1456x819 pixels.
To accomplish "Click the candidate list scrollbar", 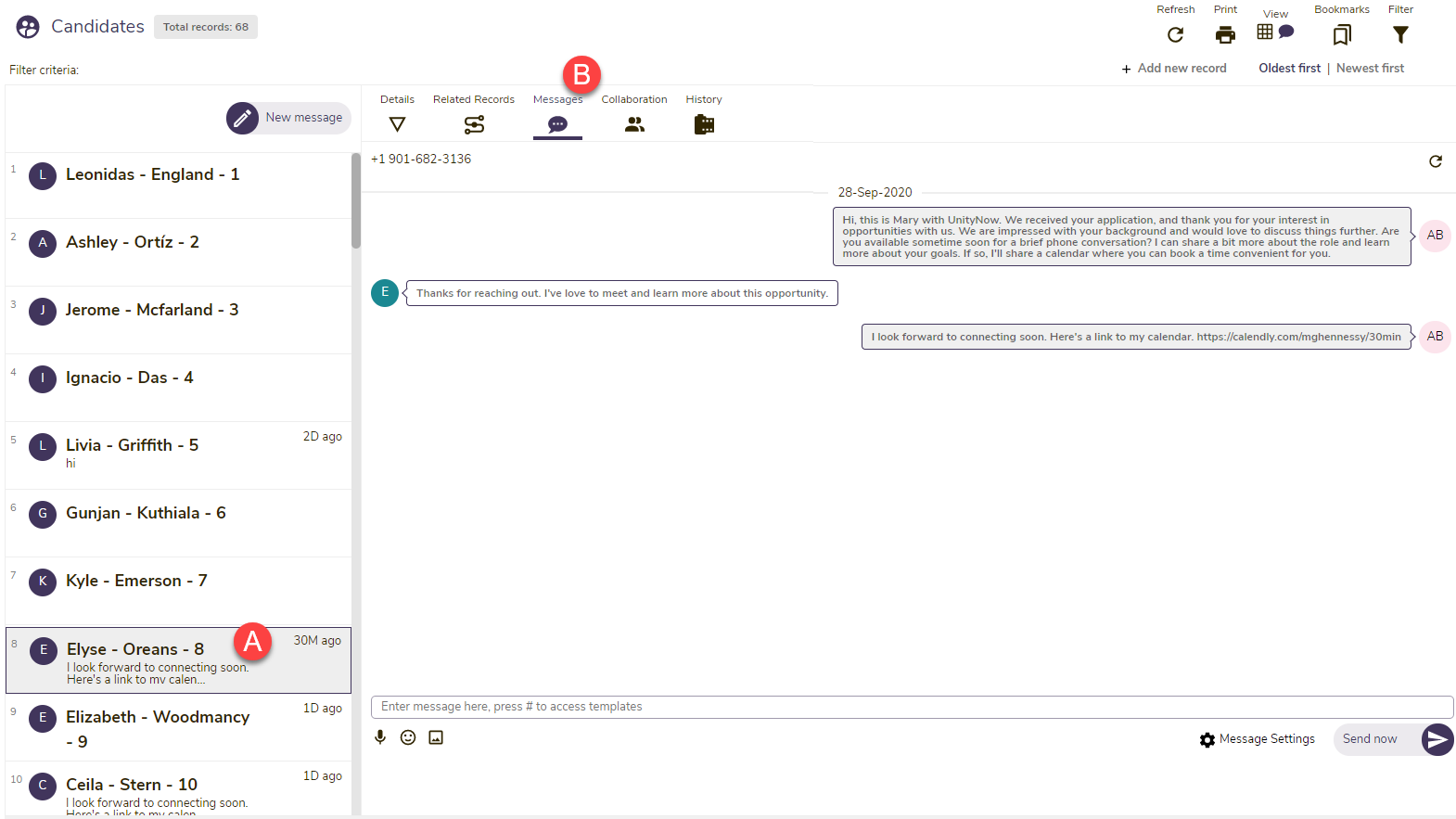I will tap(356, 201).
